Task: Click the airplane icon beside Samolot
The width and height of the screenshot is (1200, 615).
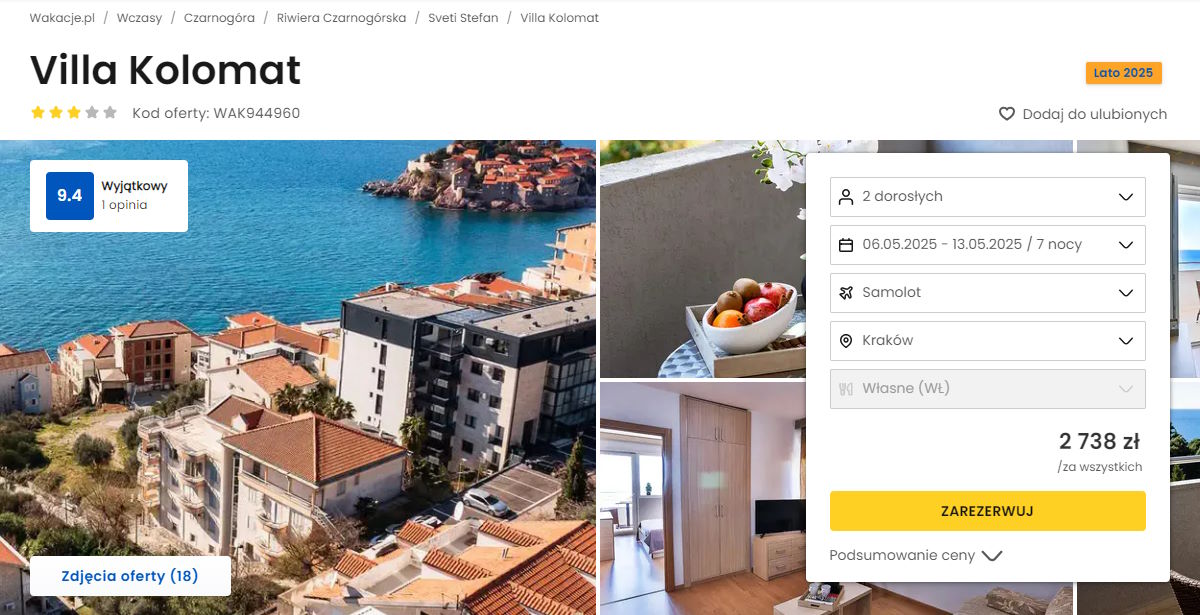Action: point(846,293)
